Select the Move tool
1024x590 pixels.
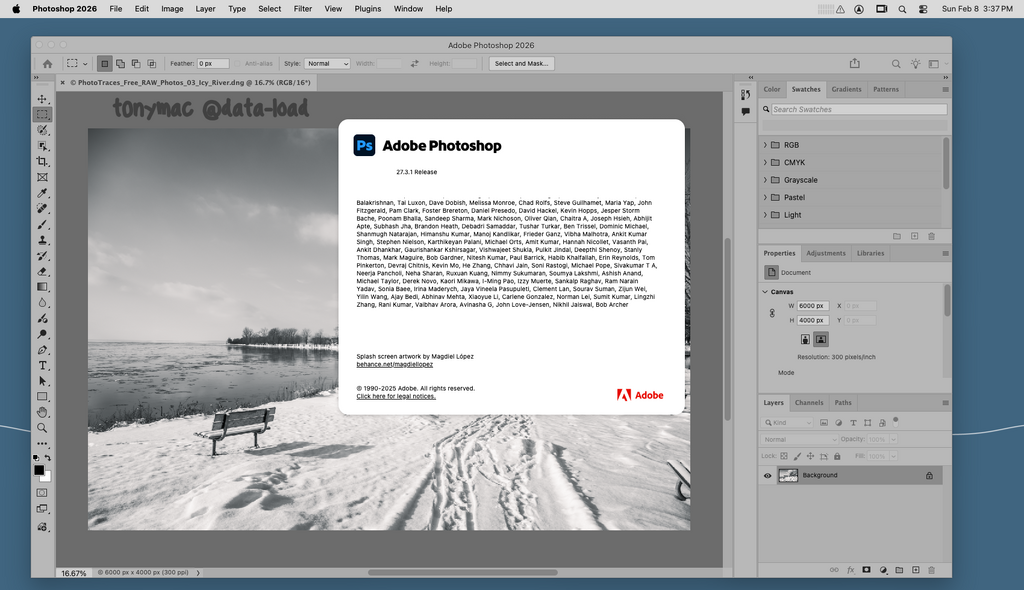pyautogui.click(x=42, y=99)
